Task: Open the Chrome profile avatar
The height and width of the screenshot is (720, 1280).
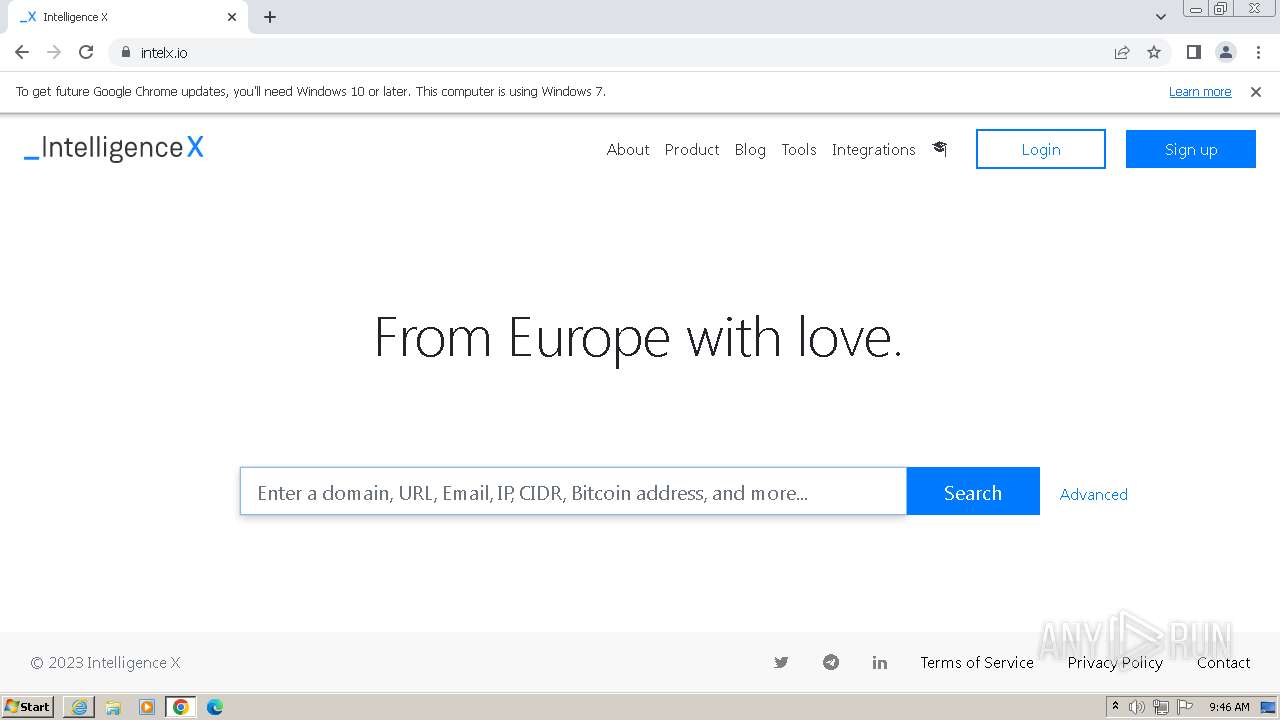Action: pyautogui.click(x=1226, y=52)
